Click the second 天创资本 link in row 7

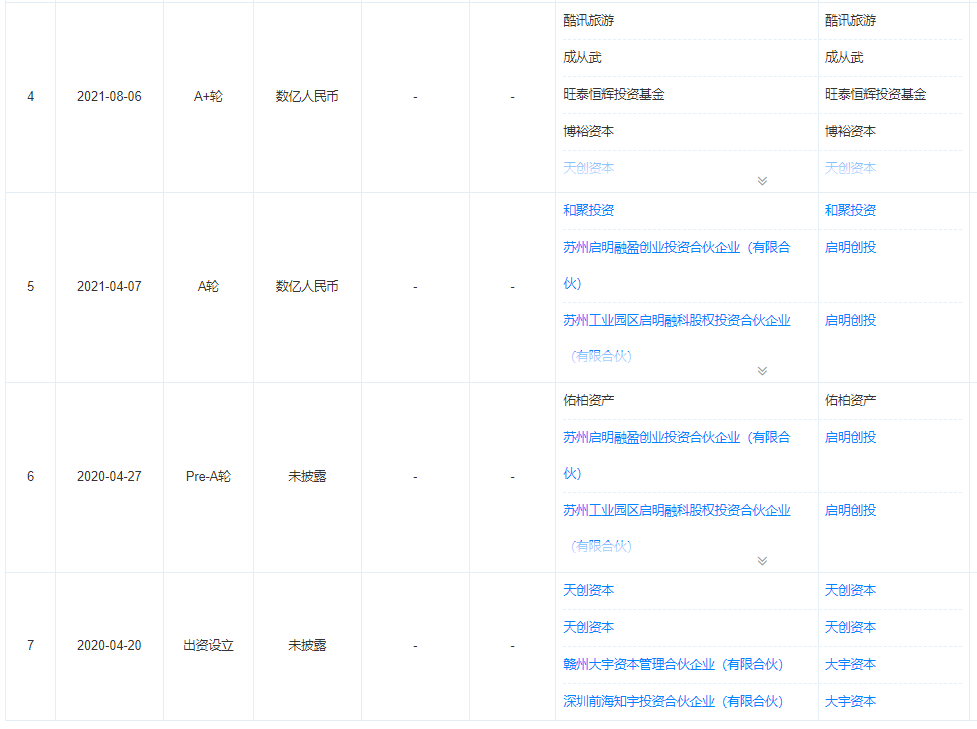coord(590,626)
